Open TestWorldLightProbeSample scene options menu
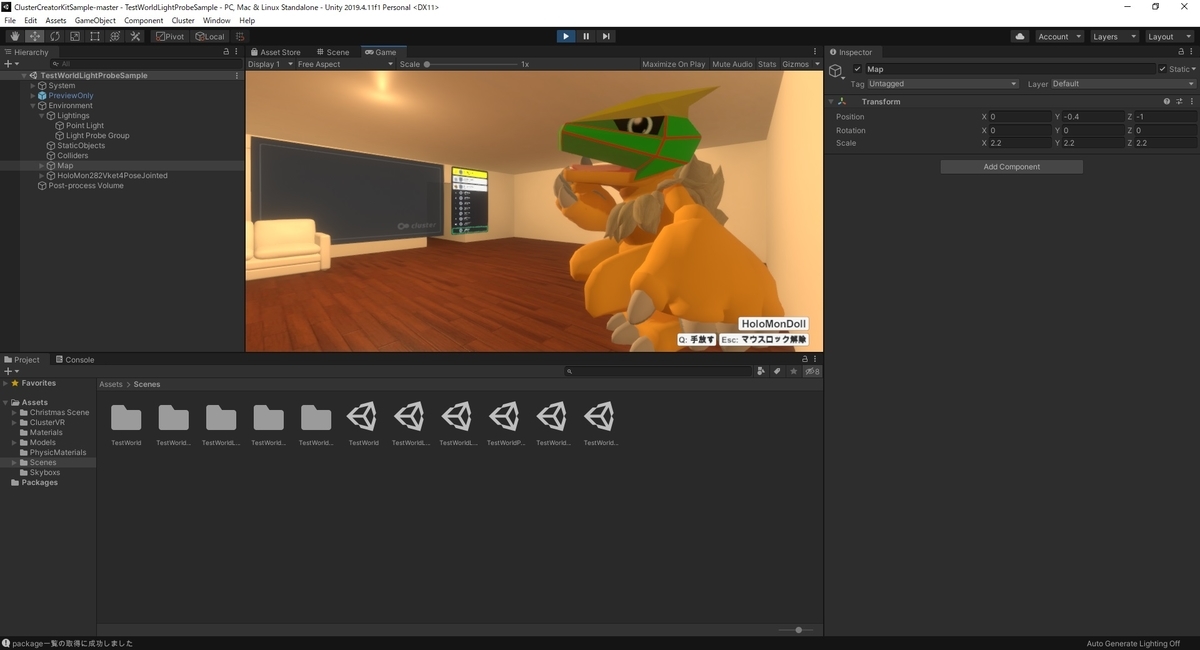This screenshot has width=1200, height=650. [x=237, y=75]
